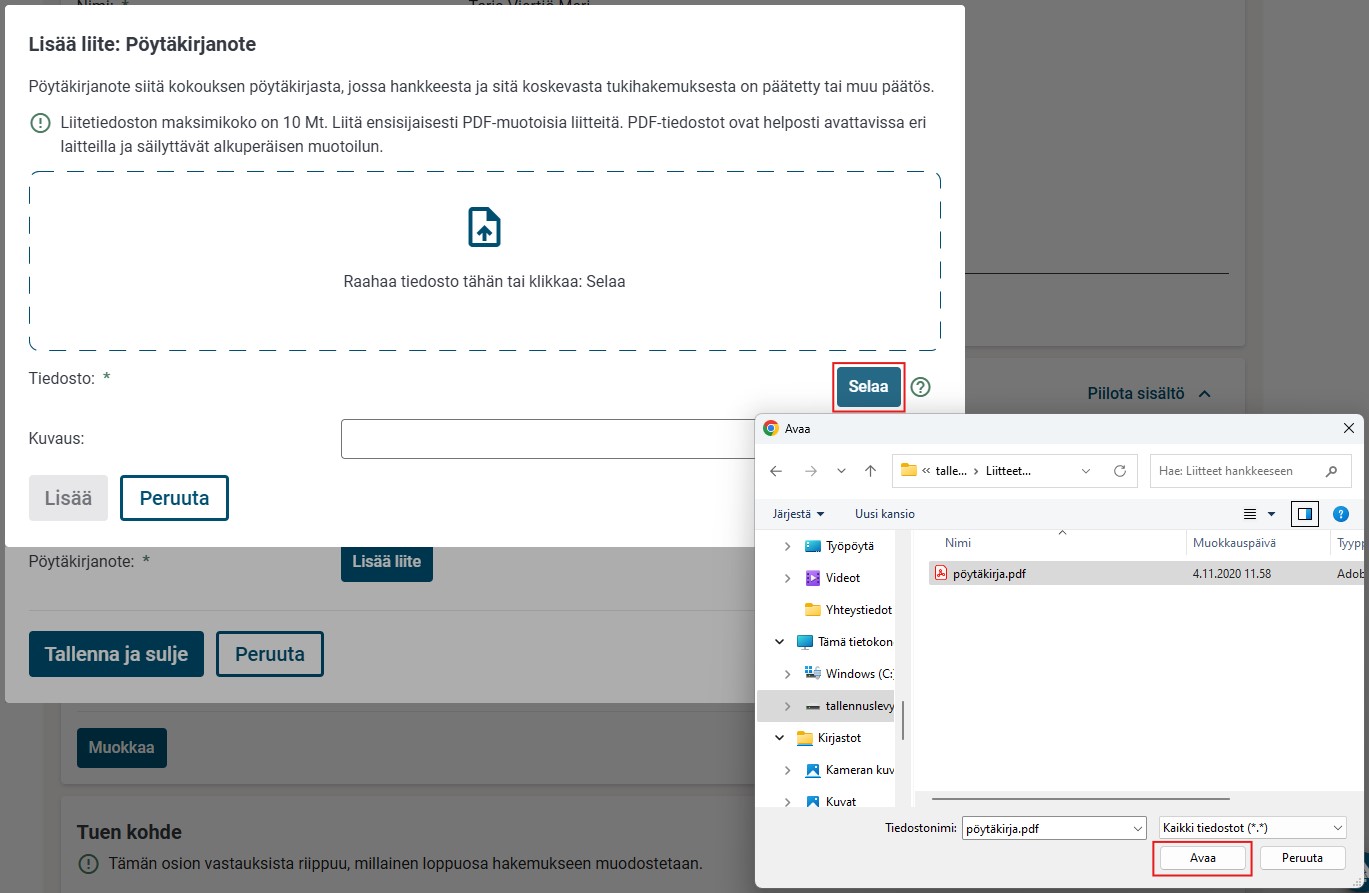
Task: Click the Tallenna ja sulje button
Action: tap(116, 654)
